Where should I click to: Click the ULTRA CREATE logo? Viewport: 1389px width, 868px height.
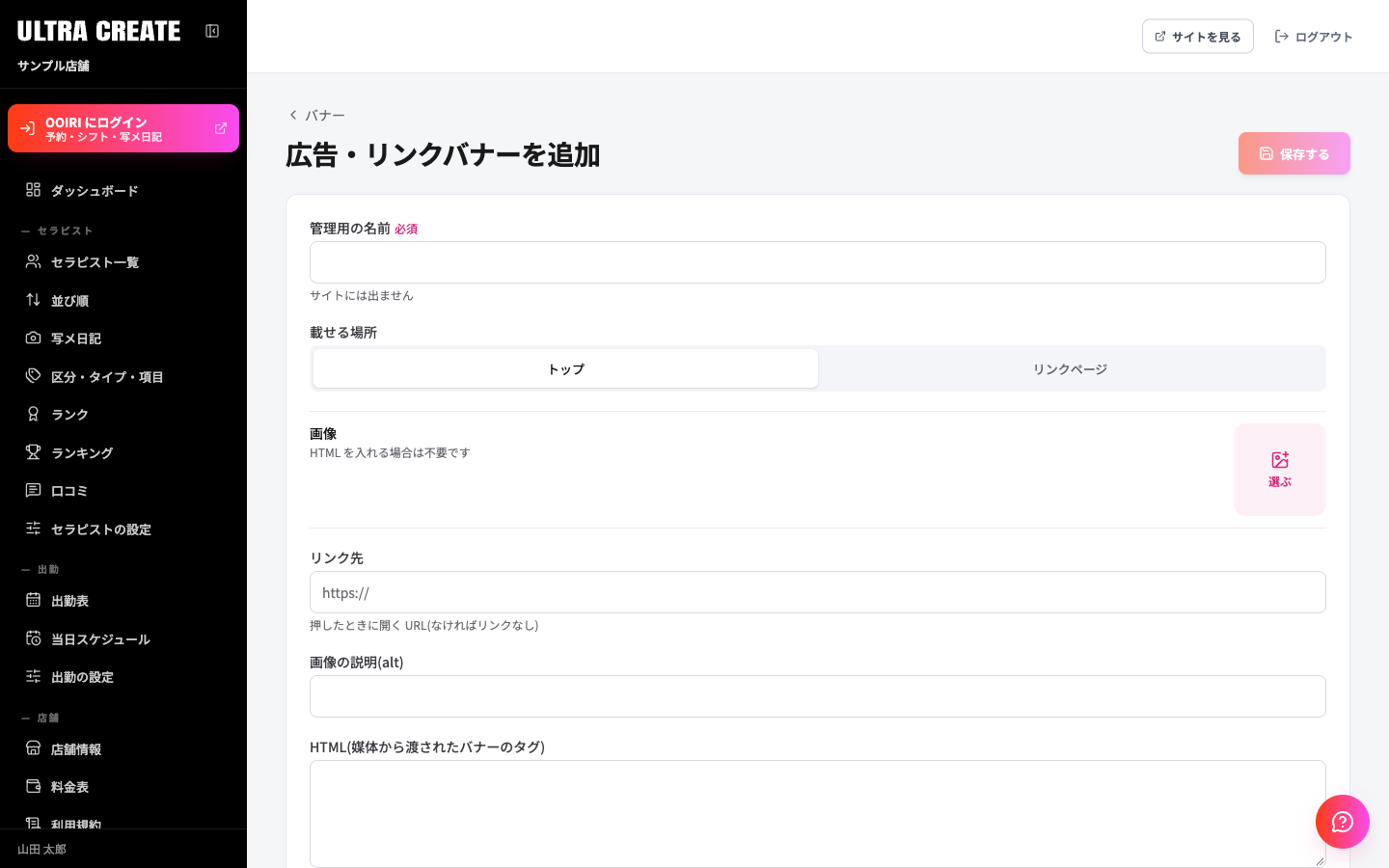98,31
